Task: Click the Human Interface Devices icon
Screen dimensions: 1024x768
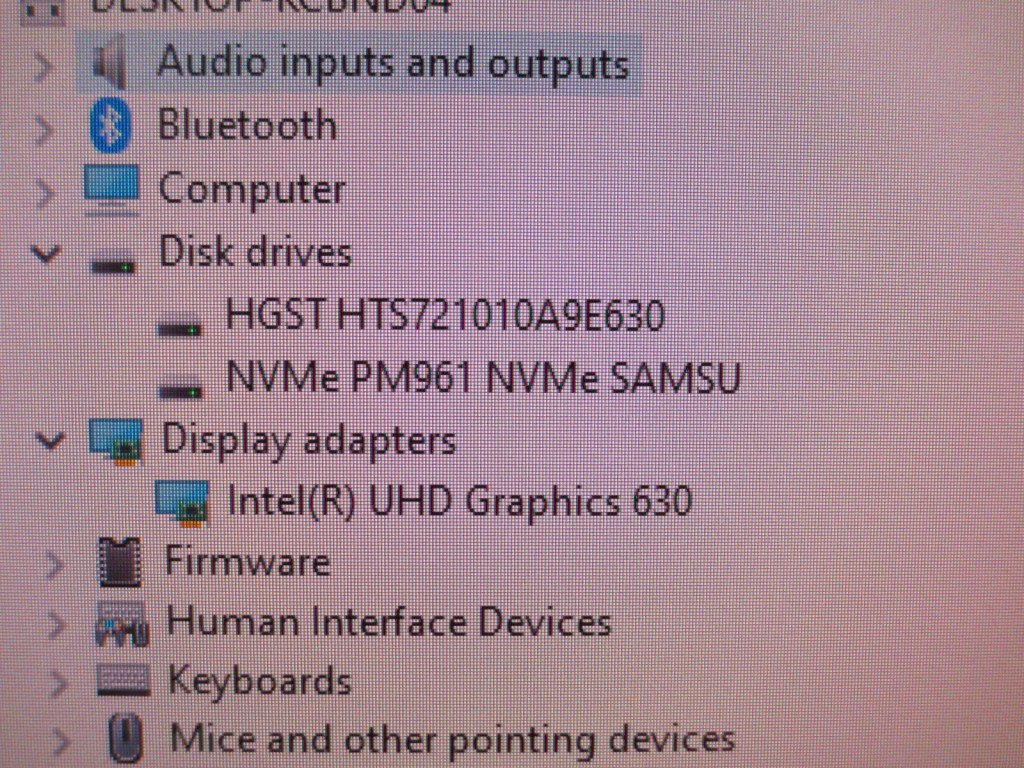Action: (122, 624)
